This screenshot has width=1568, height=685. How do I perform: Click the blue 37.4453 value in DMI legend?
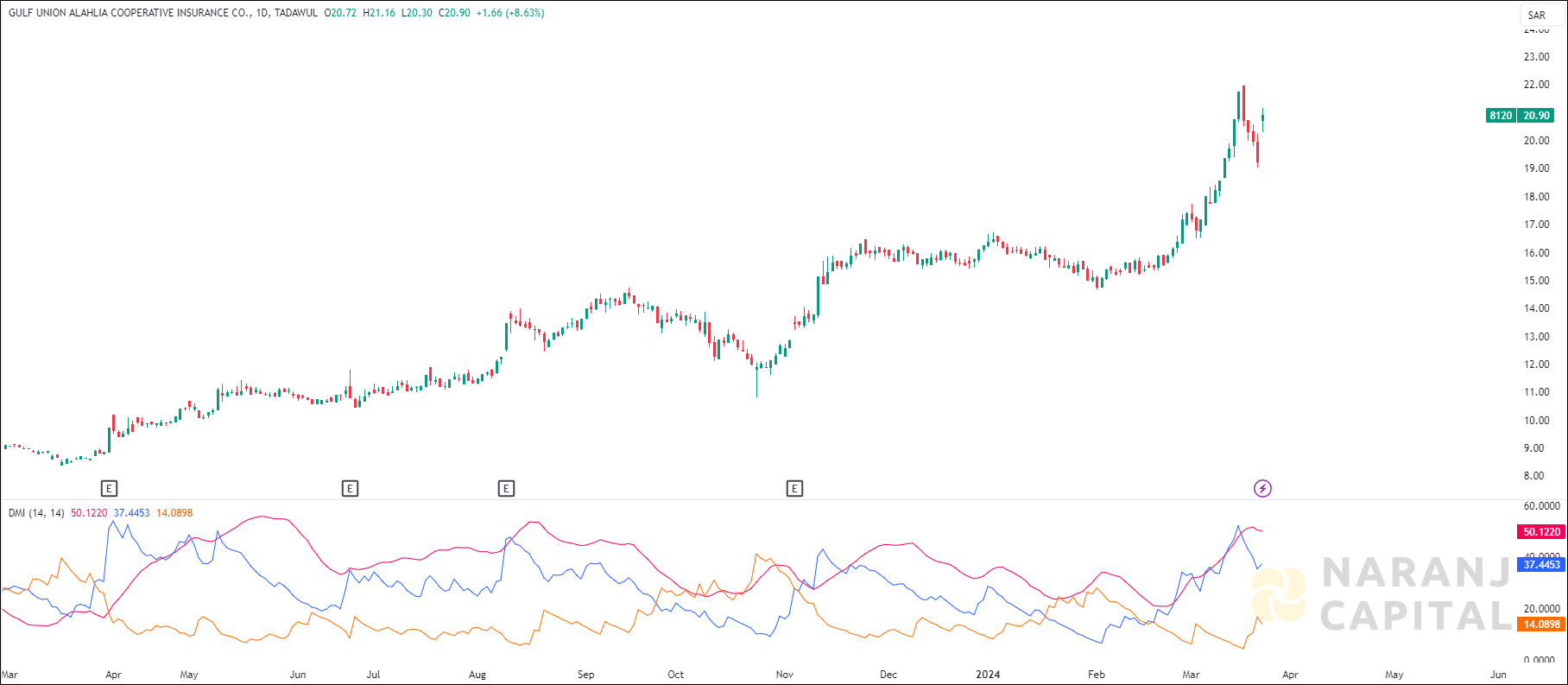tap(131, 513)
